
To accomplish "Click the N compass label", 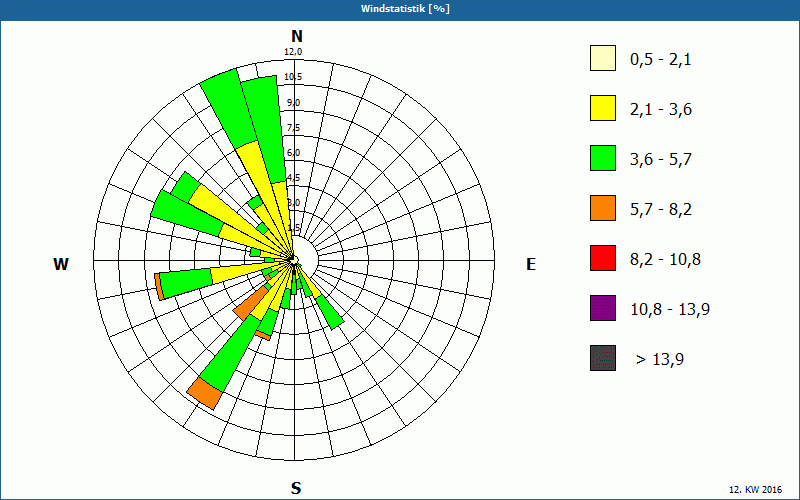I will click(296, 36).
